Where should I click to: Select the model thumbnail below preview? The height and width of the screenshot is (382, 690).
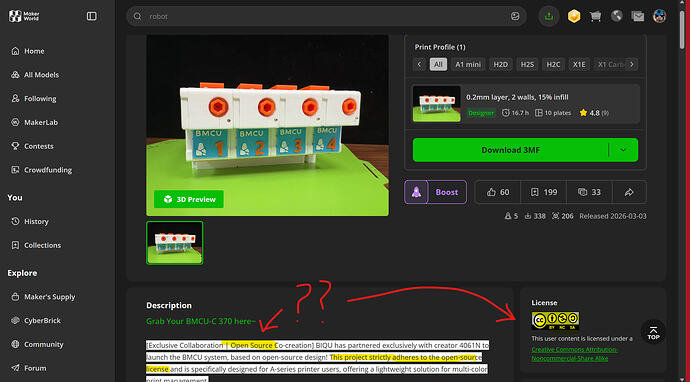click(175, 242)
